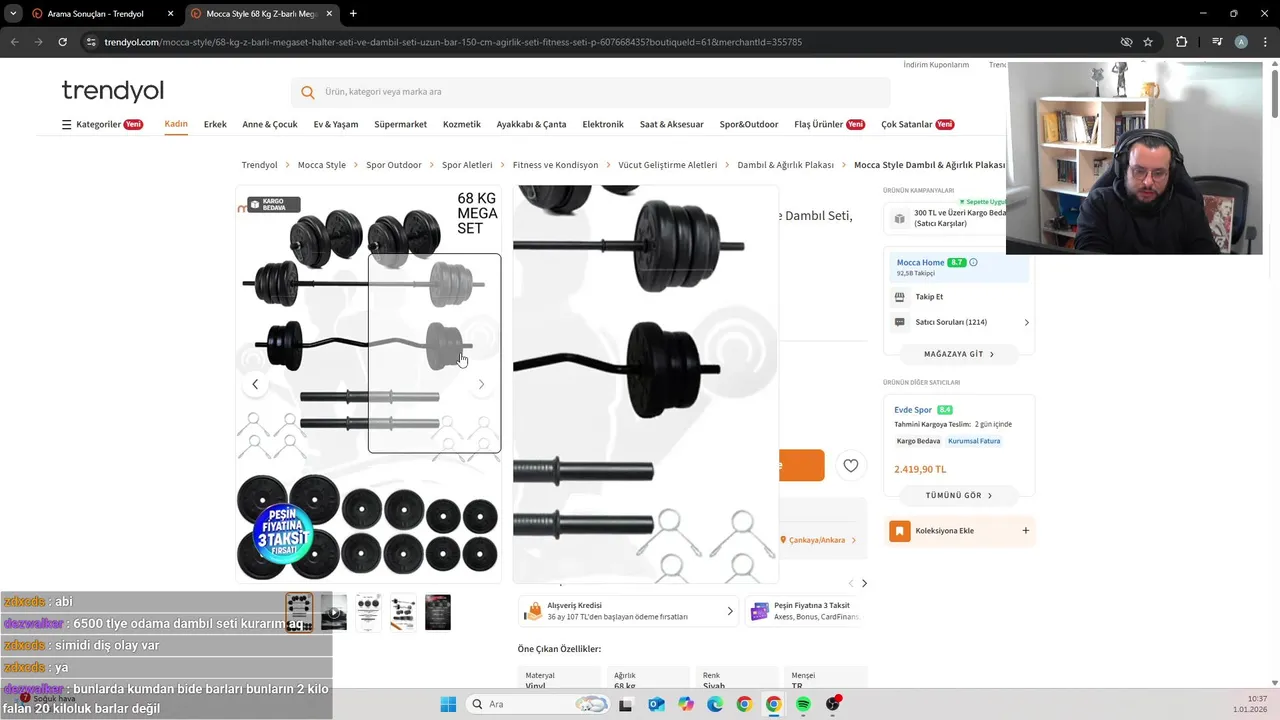
Task: Open Spotify from the taskbar
Action: click(803, 704)
